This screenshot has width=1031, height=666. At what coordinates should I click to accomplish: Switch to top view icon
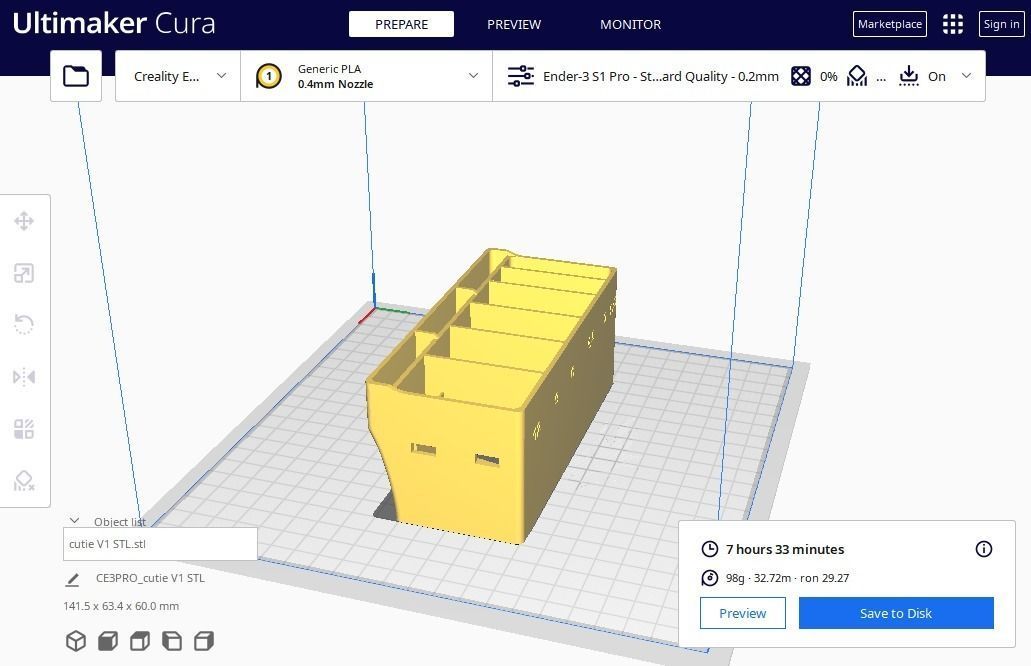pos(140,641)
